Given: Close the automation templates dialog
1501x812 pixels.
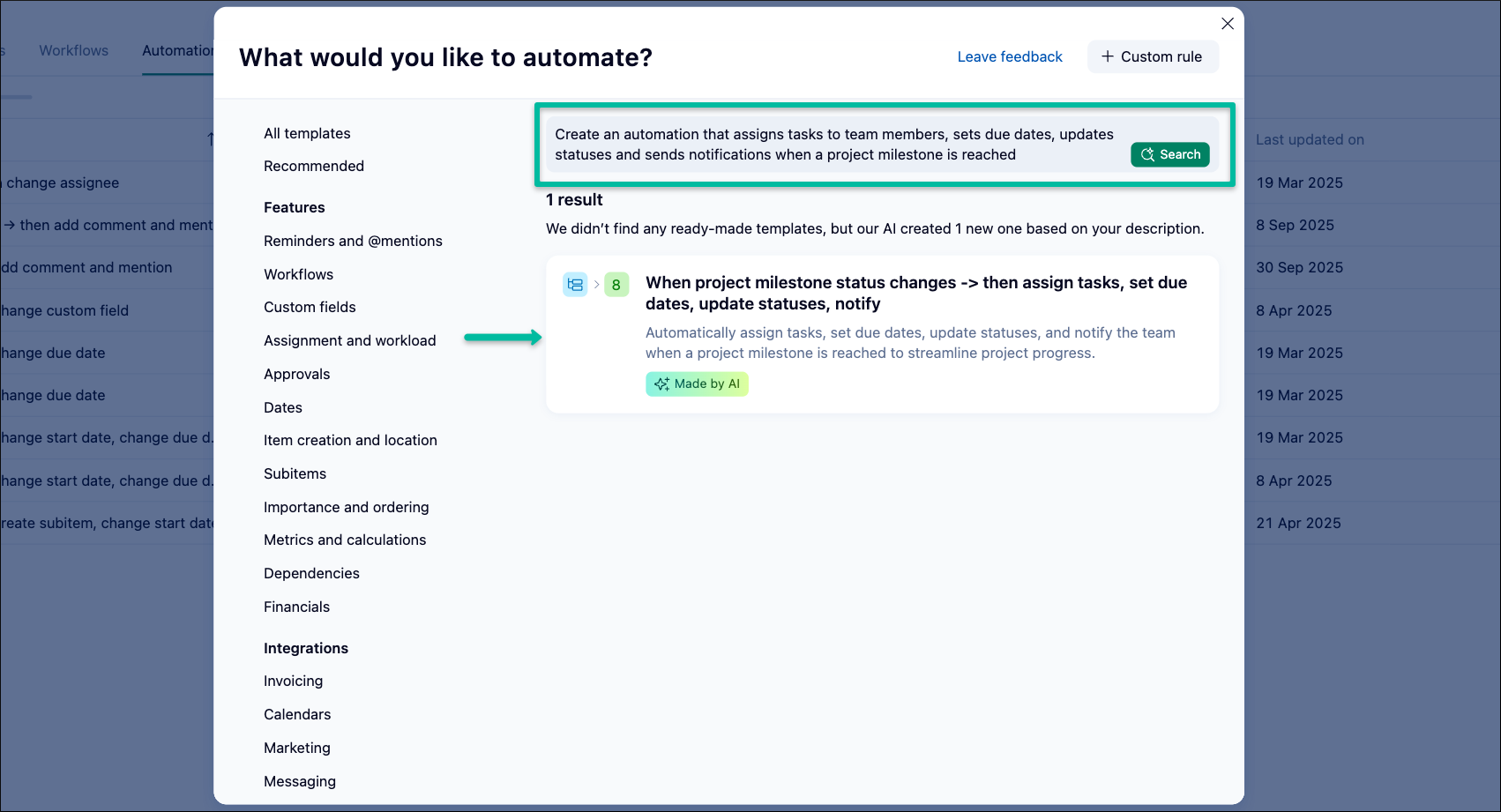Looking at the screenshot, I should tap(1227, 24).
